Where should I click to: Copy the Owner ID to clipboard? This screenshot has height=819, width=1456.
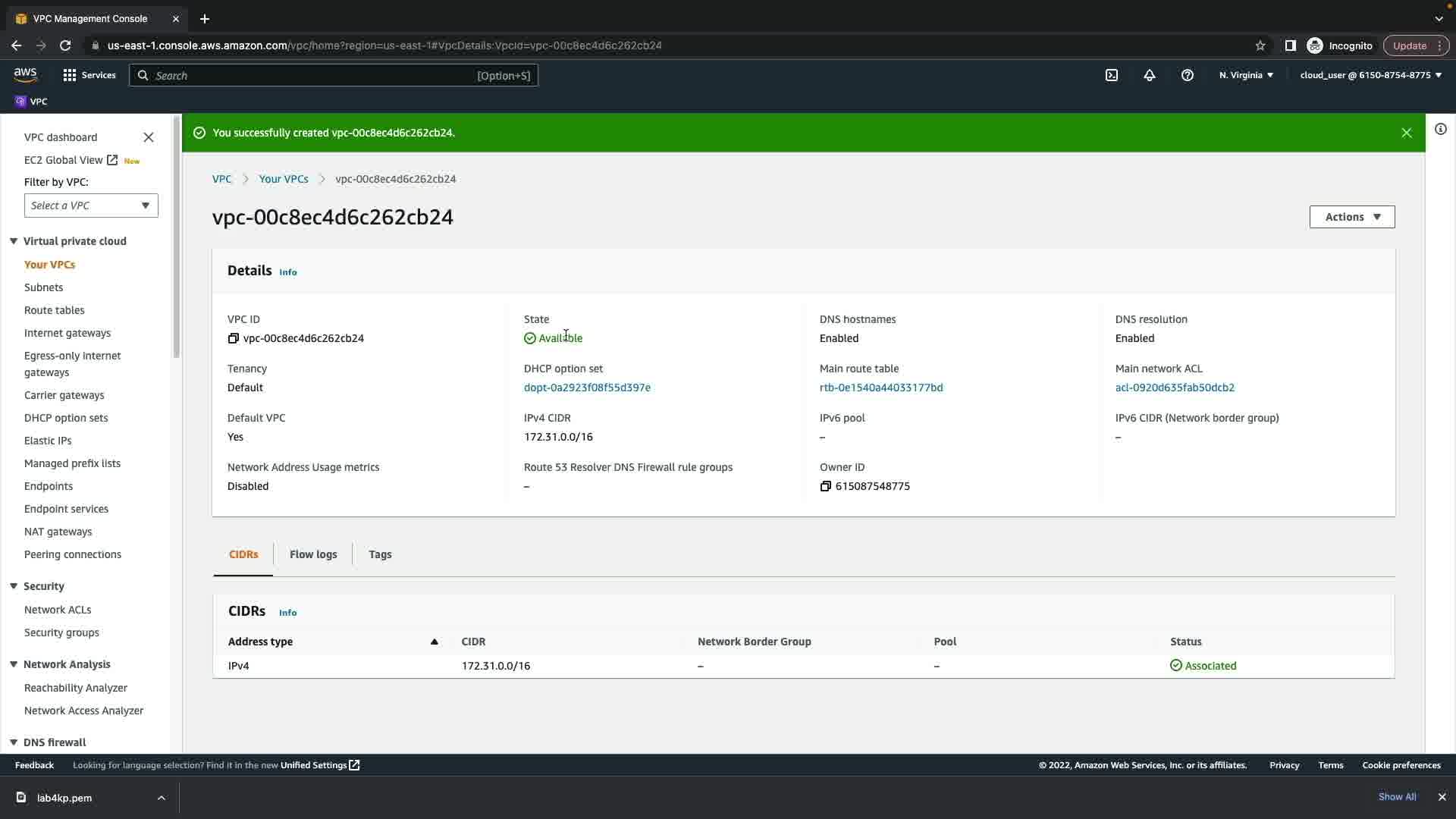tap(826, 486)
